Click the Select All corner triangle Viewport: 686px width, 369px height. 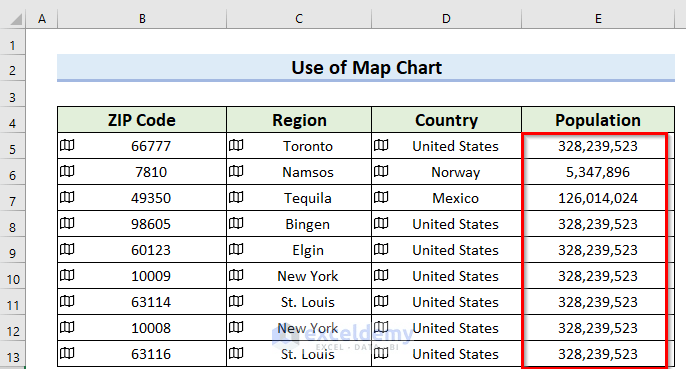pyautogui.click(x=16, y=19)
